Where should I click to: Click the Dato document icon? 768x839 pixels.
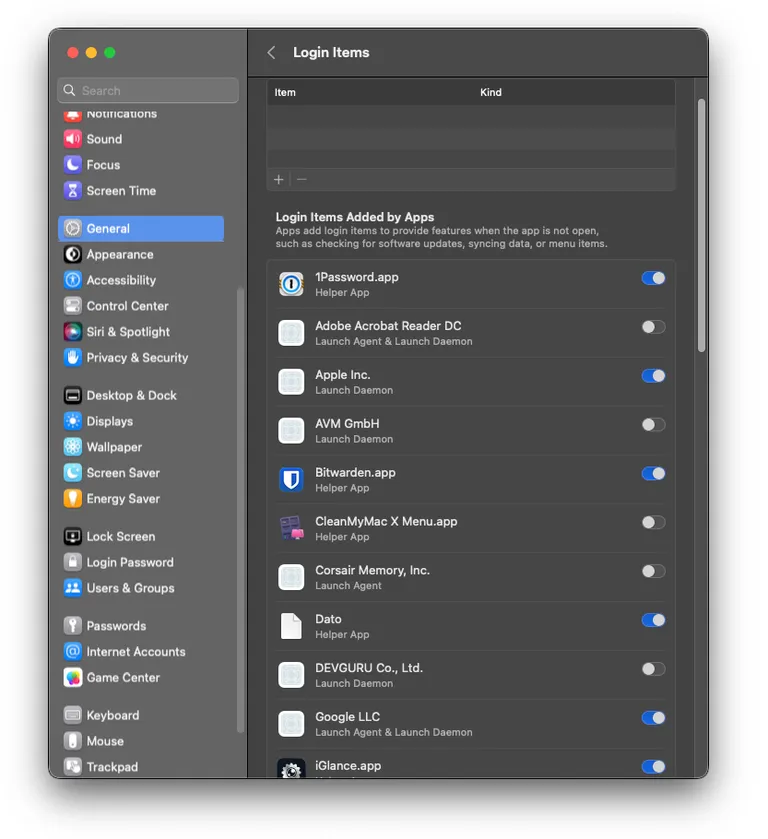click(x=291, y=626)
